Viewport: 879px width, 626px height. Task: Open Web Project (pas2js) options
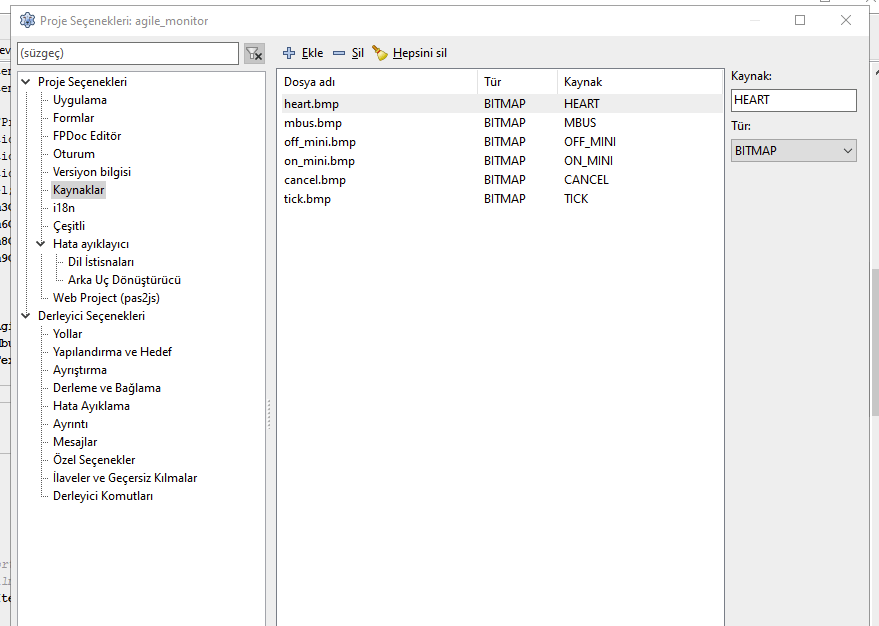click(106, 298)
